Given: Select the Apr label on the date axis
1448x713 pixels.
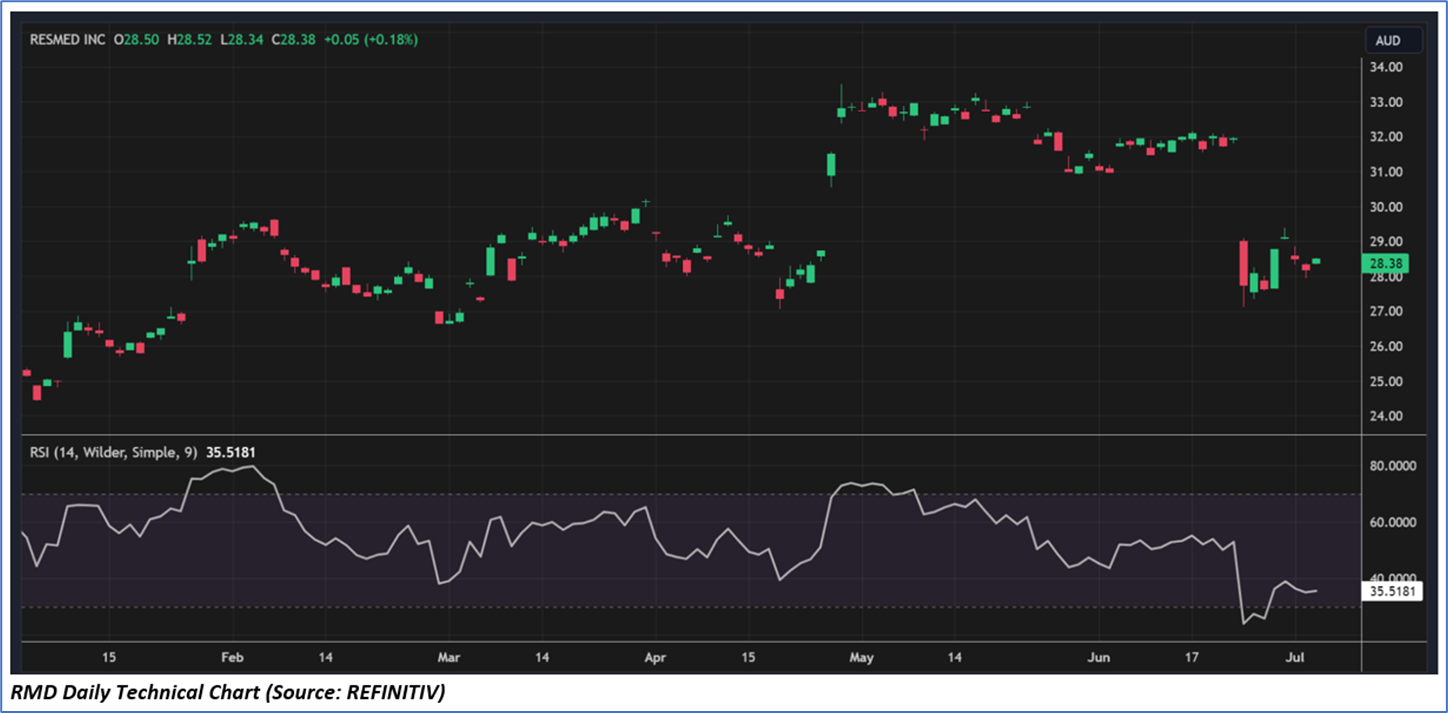Looking at the screenshot, I should [654, 657].
